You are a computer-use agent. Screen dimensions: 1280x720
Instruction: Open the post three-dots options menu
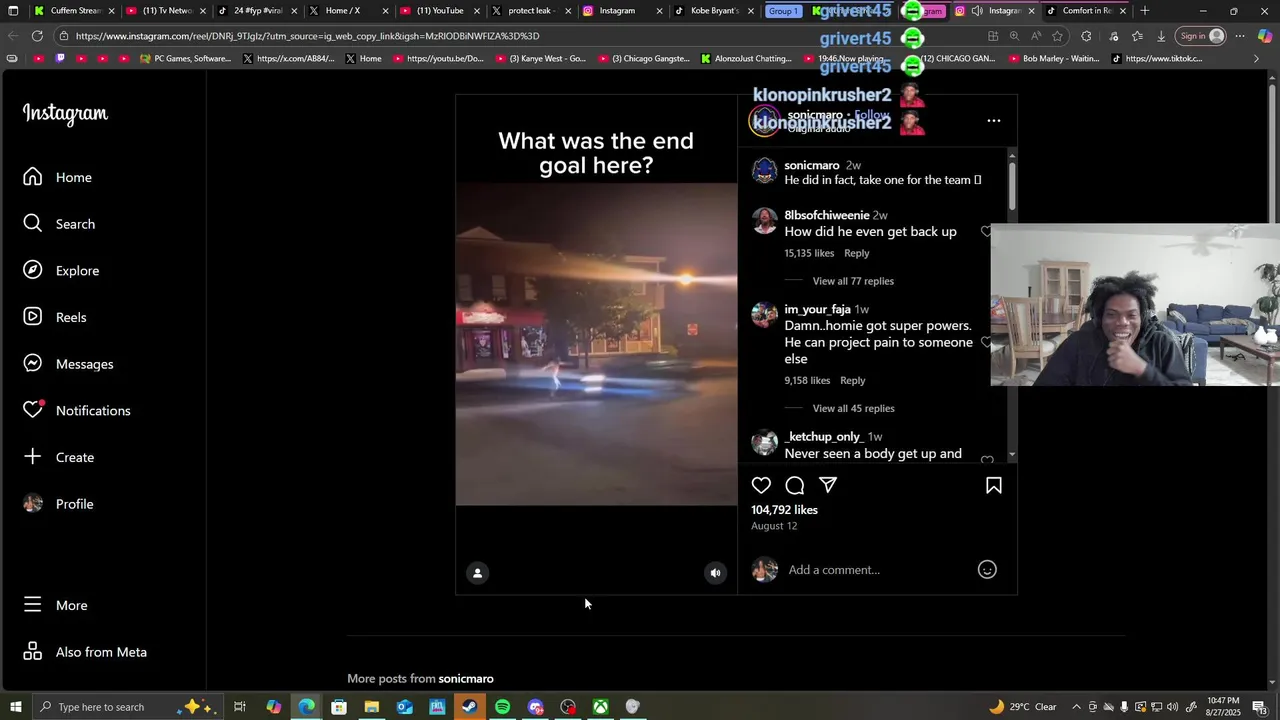click(994, 120)
